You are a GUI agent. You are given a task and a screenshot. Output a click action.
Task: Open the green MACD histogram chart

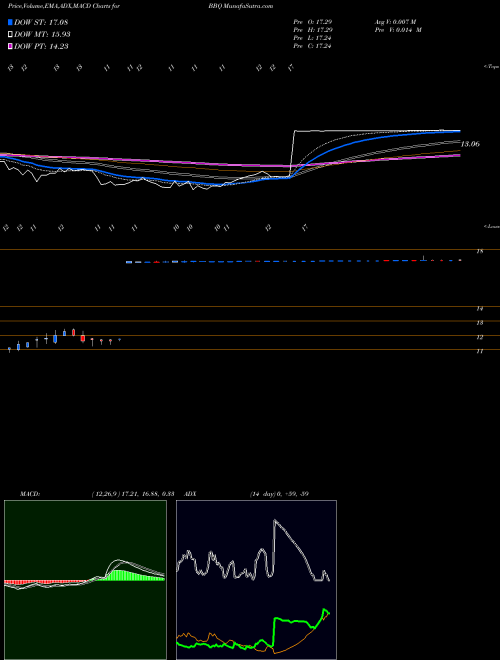click(85, 580)
